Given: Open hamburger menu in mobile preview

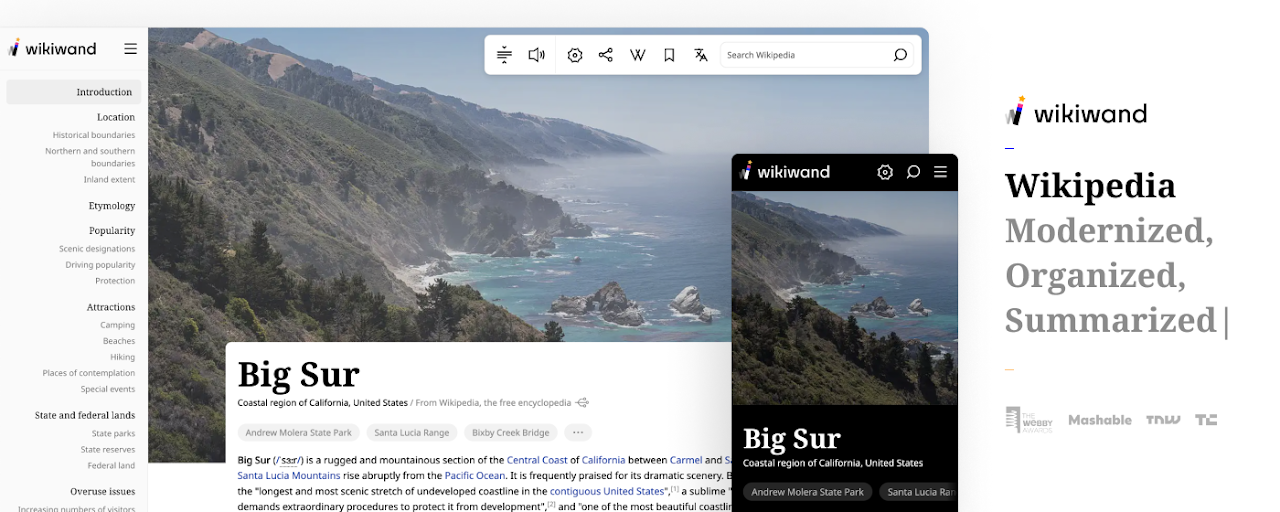Looking at the screenshot, I should (x=940, y=172).
